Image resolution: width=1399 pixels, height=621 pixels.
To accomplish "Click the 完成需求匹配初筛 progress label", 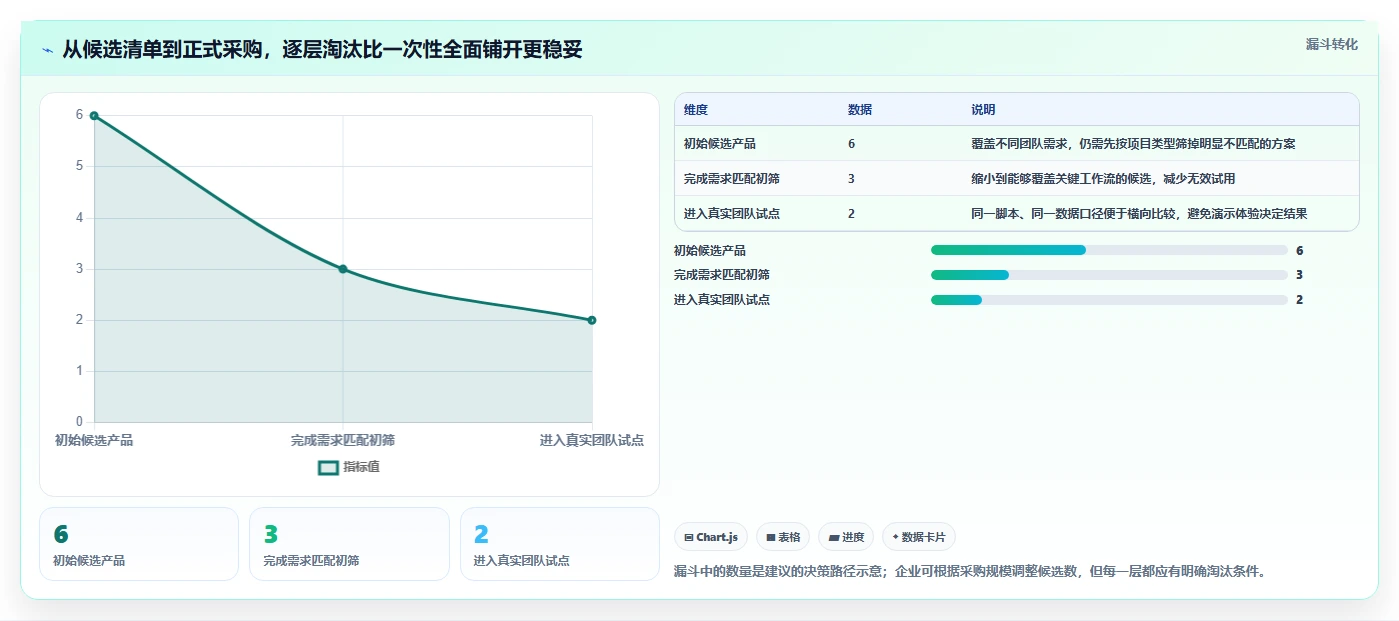I will [x=722, y=275].
